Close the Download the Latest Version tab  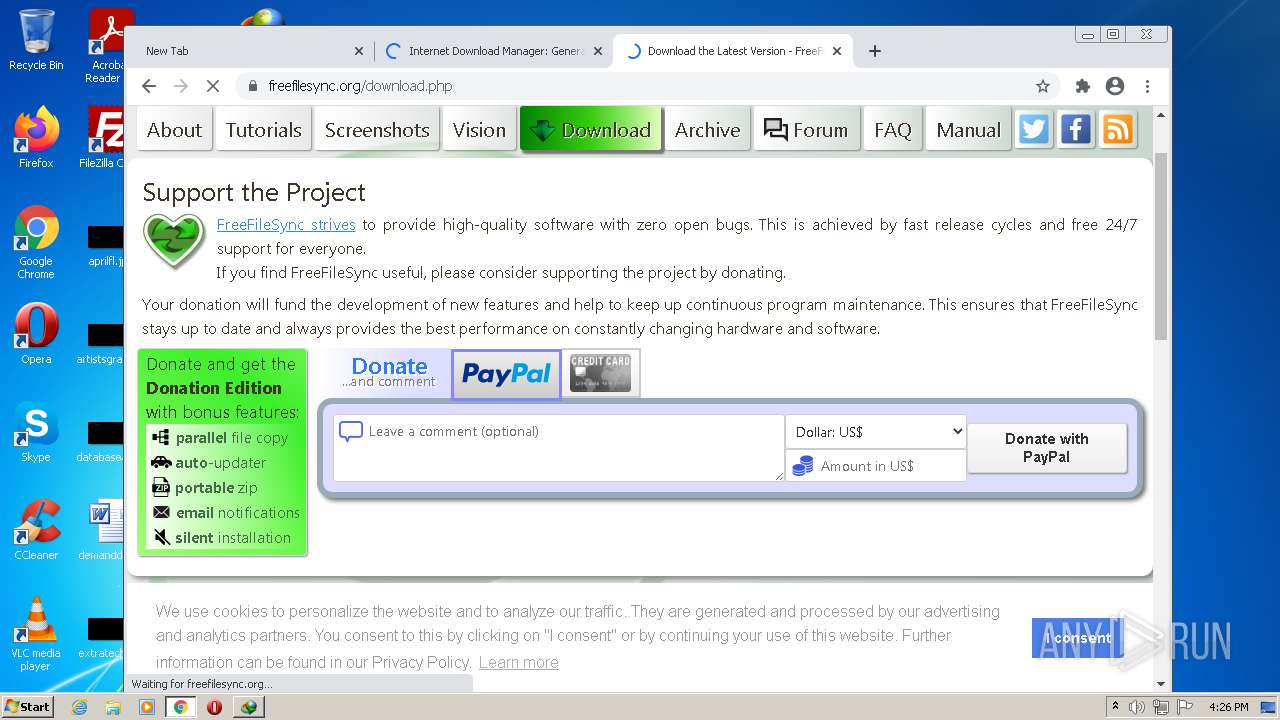tap(837, 51)
